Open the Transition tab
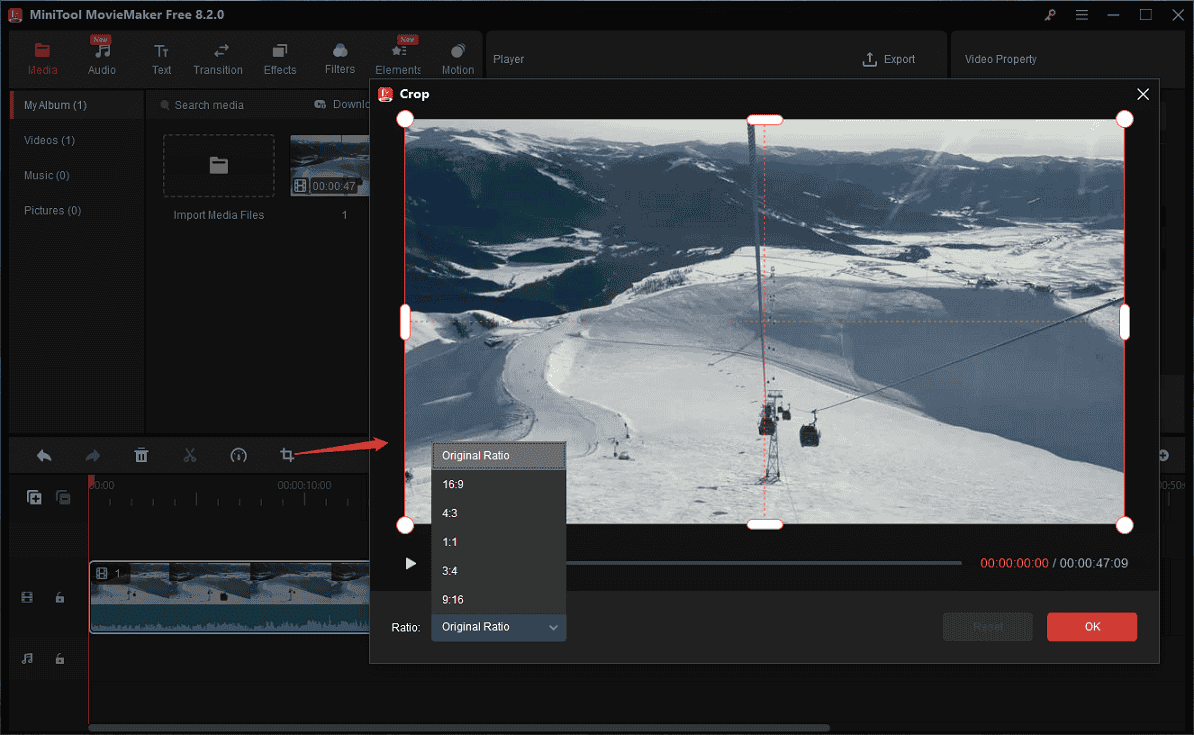This screenshot has width=1194, height=735. pos(218,59)
